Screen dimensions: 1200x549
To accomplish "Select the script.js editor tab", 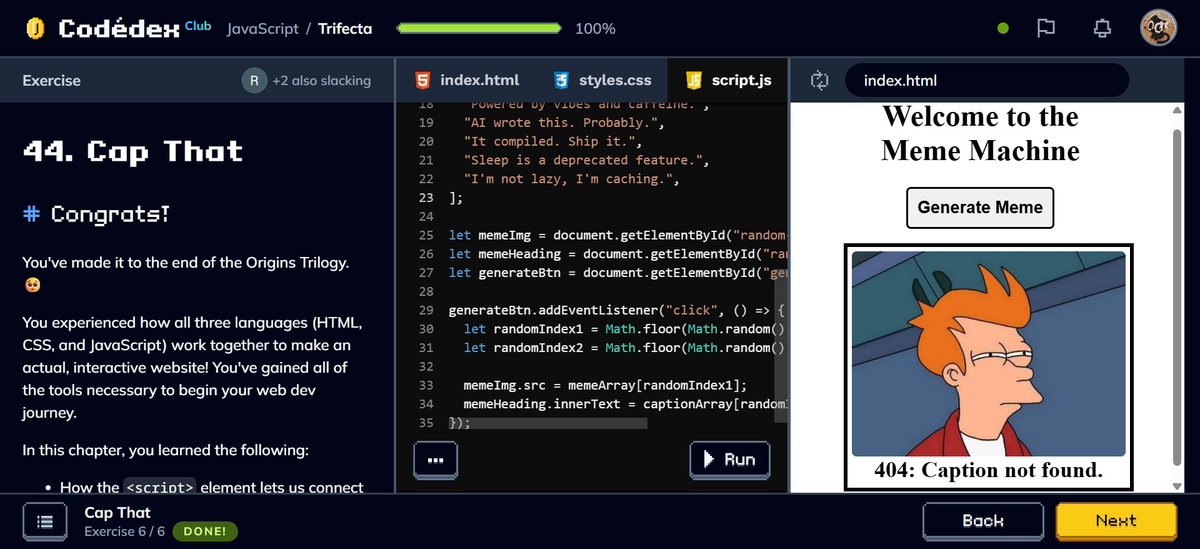I will [x=728, y=80].
